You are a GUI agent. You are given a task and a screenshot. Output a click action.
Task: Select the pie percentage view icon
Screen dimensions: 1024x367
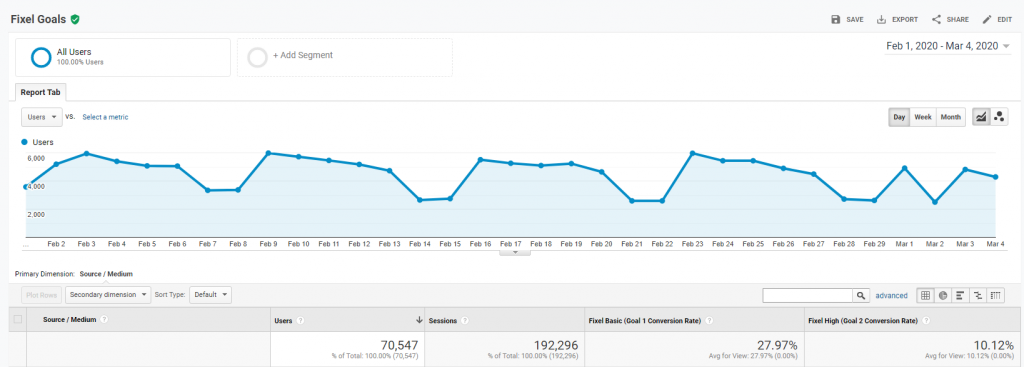(x=943, y=295)
